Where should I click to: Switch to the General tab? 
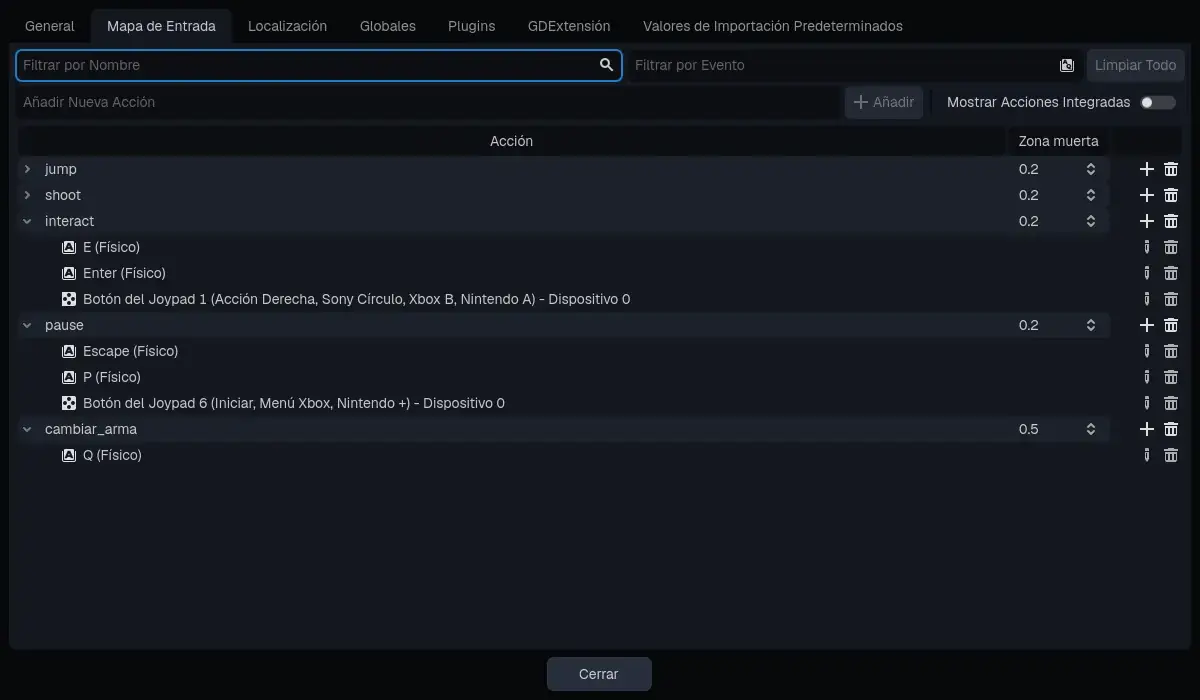coord(50,26)
